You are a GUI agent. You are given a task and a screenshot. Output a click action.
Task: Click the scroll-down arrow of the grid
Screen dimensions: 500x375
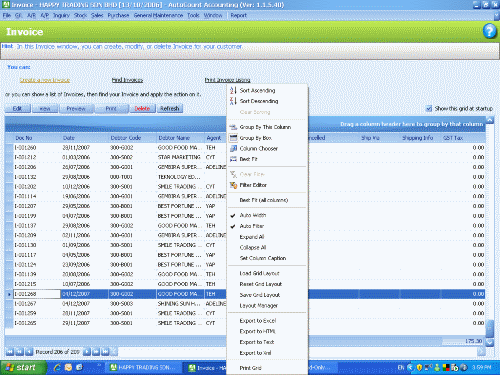tap(489, 342)
